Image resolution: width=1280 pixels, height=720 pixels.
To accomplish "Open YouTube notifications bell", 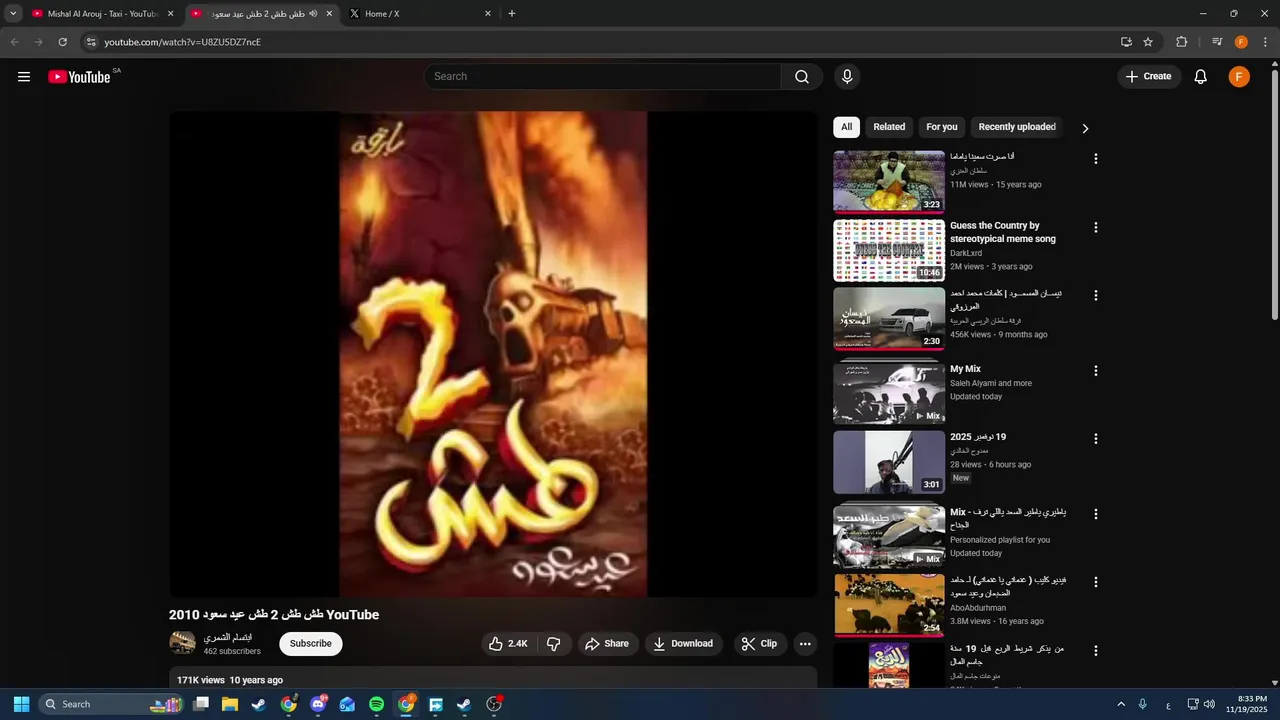I will coord(1201,77).
